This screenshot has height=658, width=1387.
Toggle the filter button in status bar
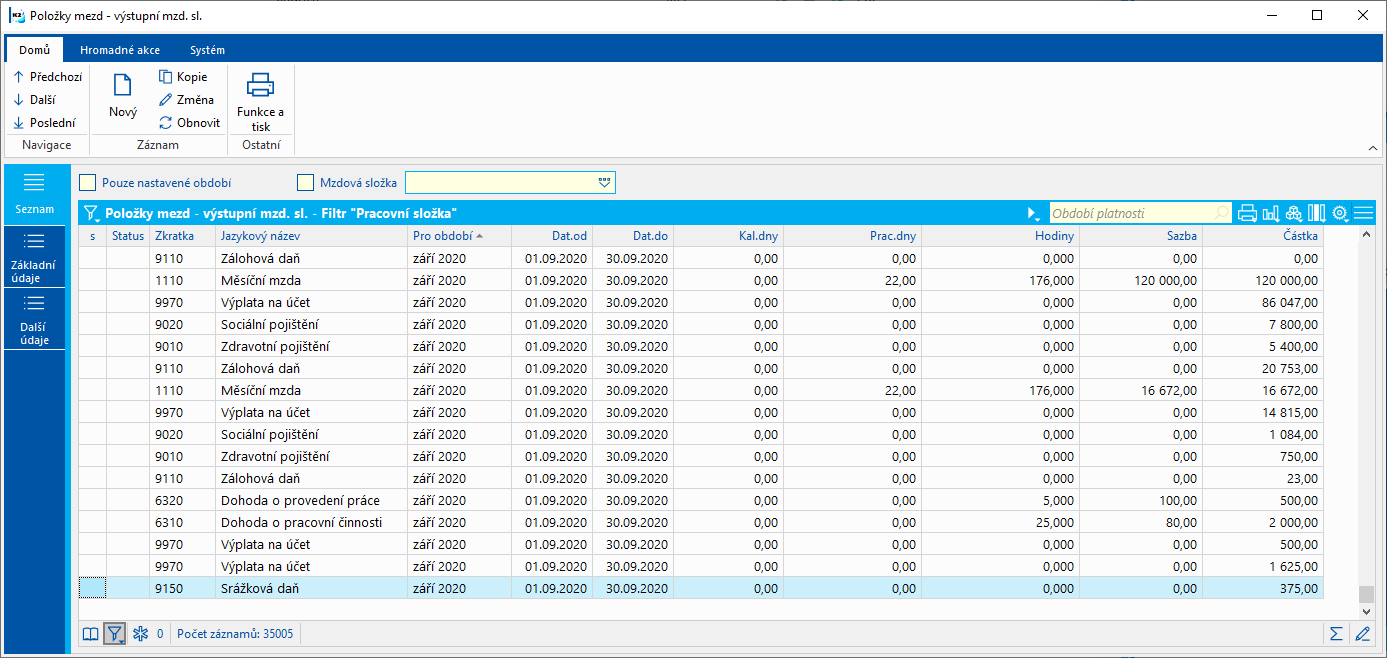click(115, 633)
